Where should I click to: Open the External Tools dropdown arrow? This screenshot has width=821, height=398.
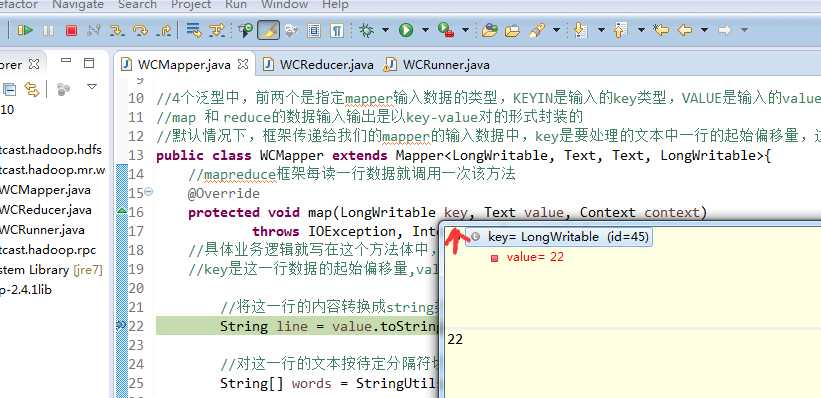(465, 30)
